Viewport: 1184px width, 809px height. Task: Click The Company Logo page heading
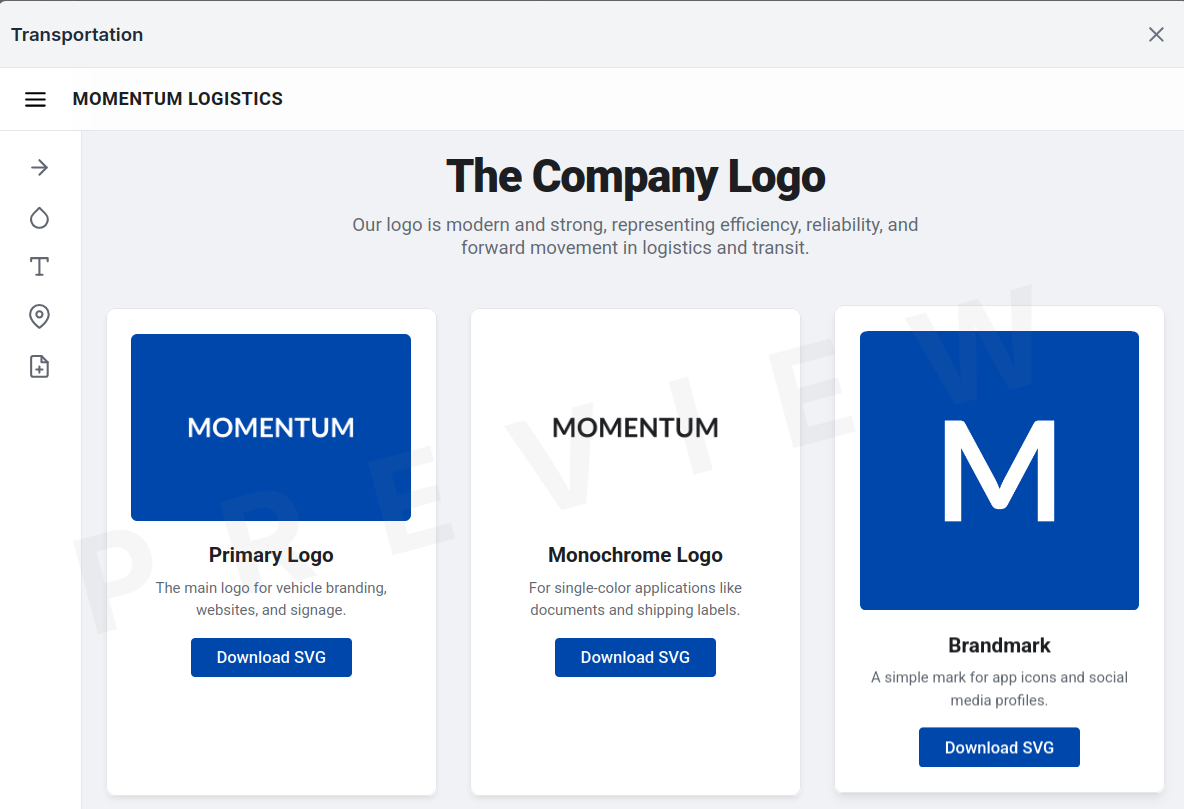click(635, 177)
